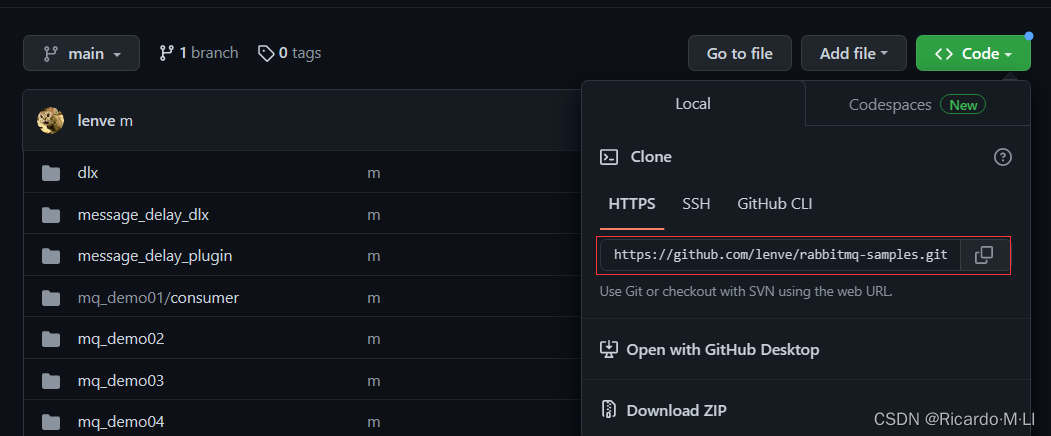Click the clone help question-mark icon
Viewport: 1051px width, 436px height.
[1002, 157]
